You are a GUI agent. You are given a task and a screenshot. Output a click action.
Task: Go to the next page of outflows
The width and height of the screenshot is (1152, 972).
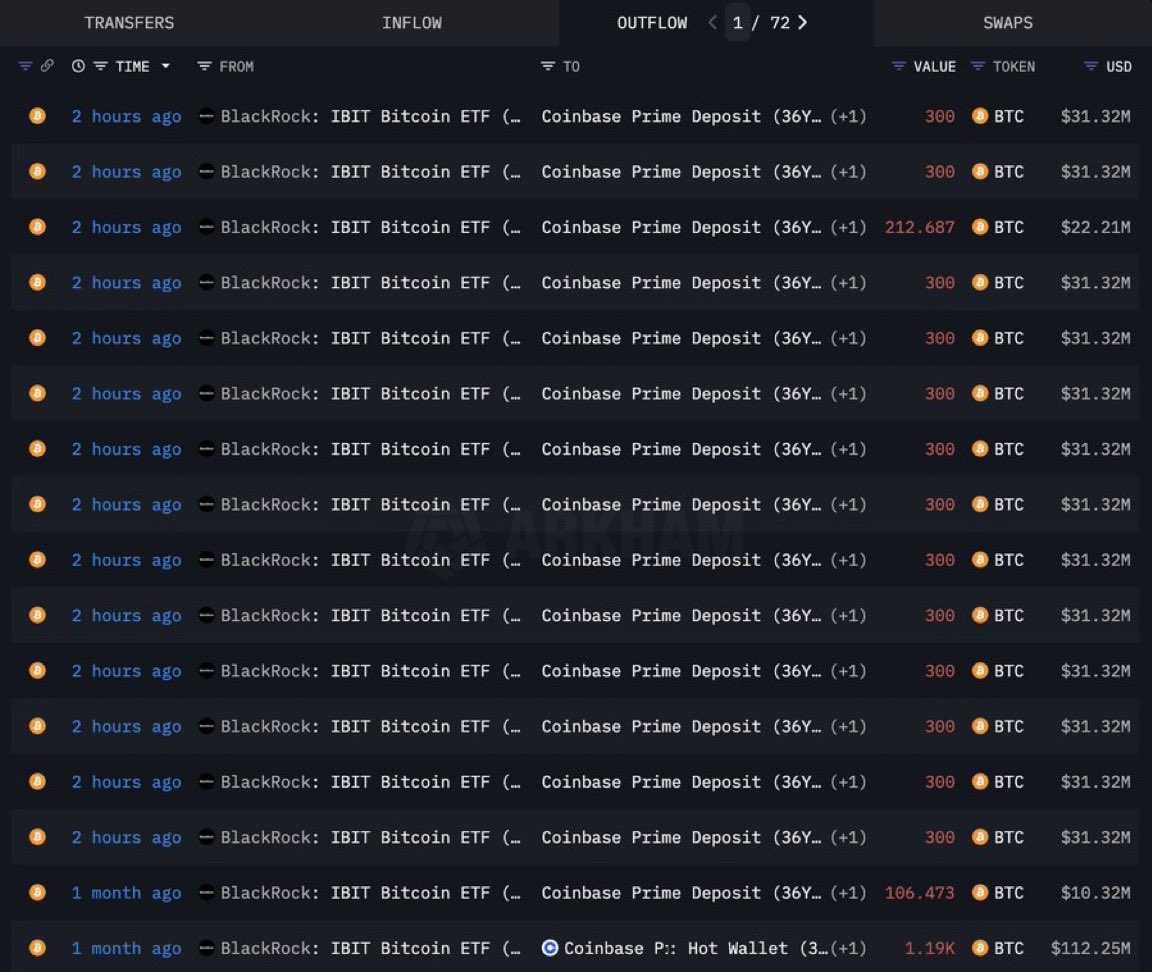803,22
